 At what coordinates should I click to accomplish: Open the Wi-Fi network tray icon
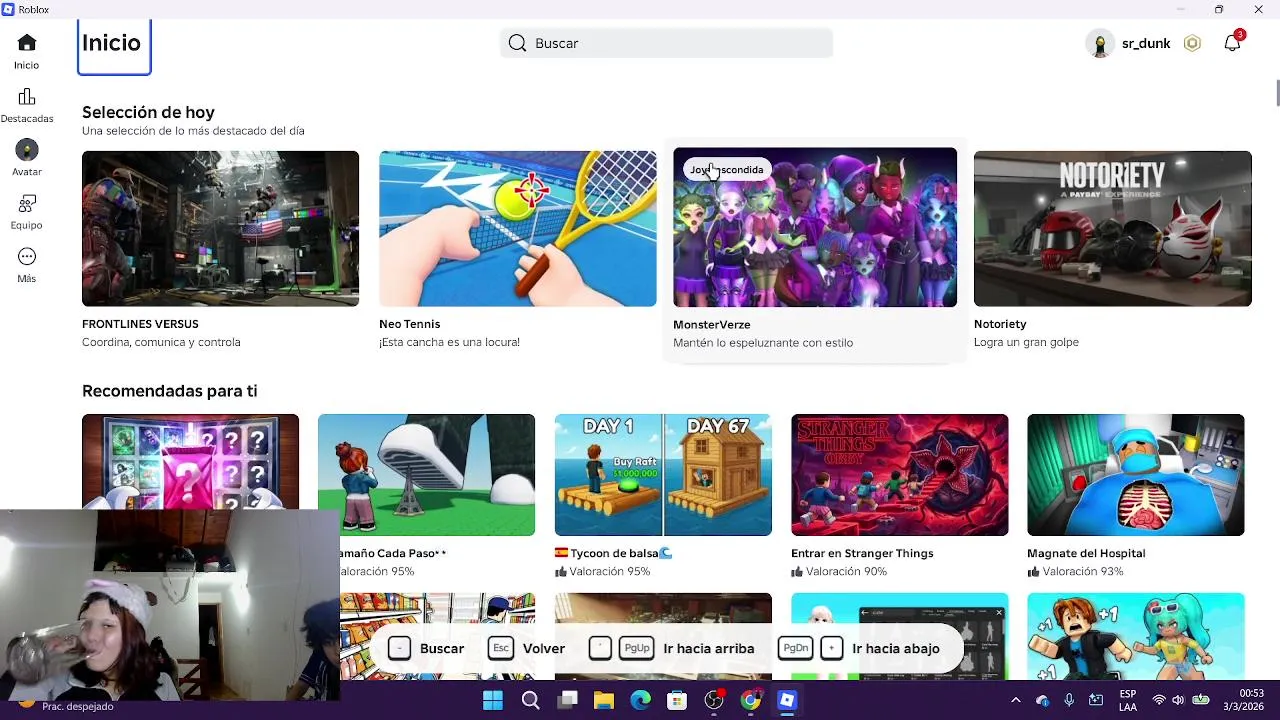coord(1159,700)
